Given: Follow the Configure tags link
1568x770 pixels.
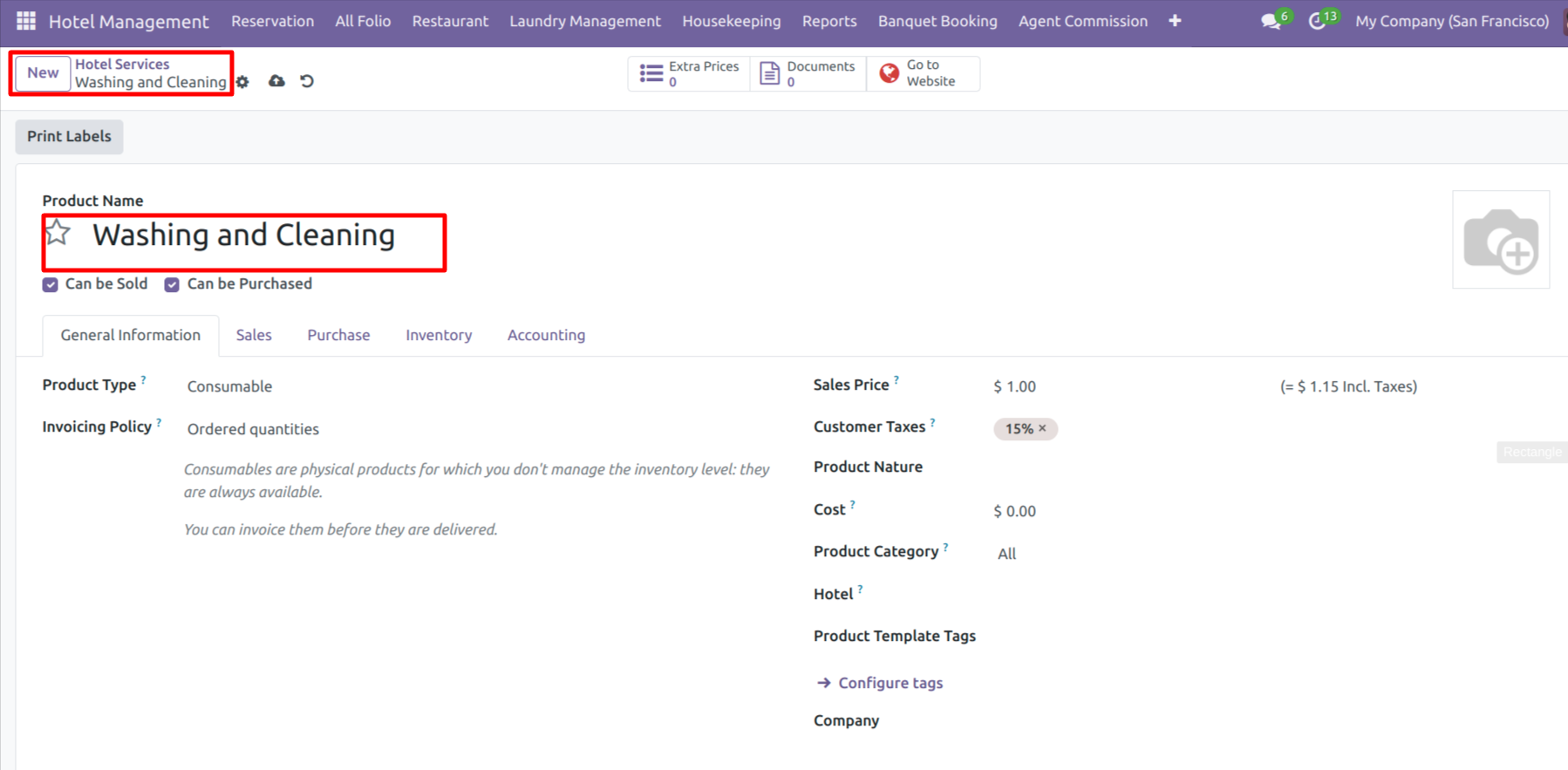Looking at the screenshot, I should pyautogui.click(x=890, y=683).
